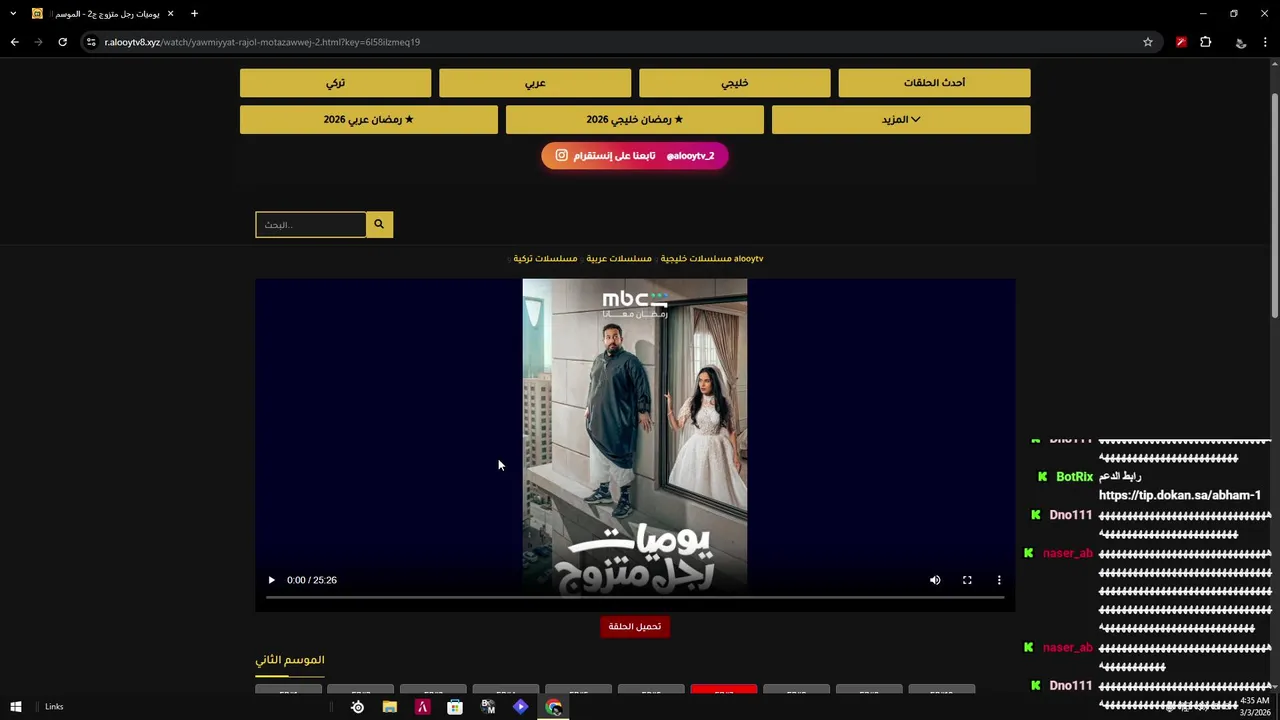
Task: Open a new browser tab
Action: point(194,14)
